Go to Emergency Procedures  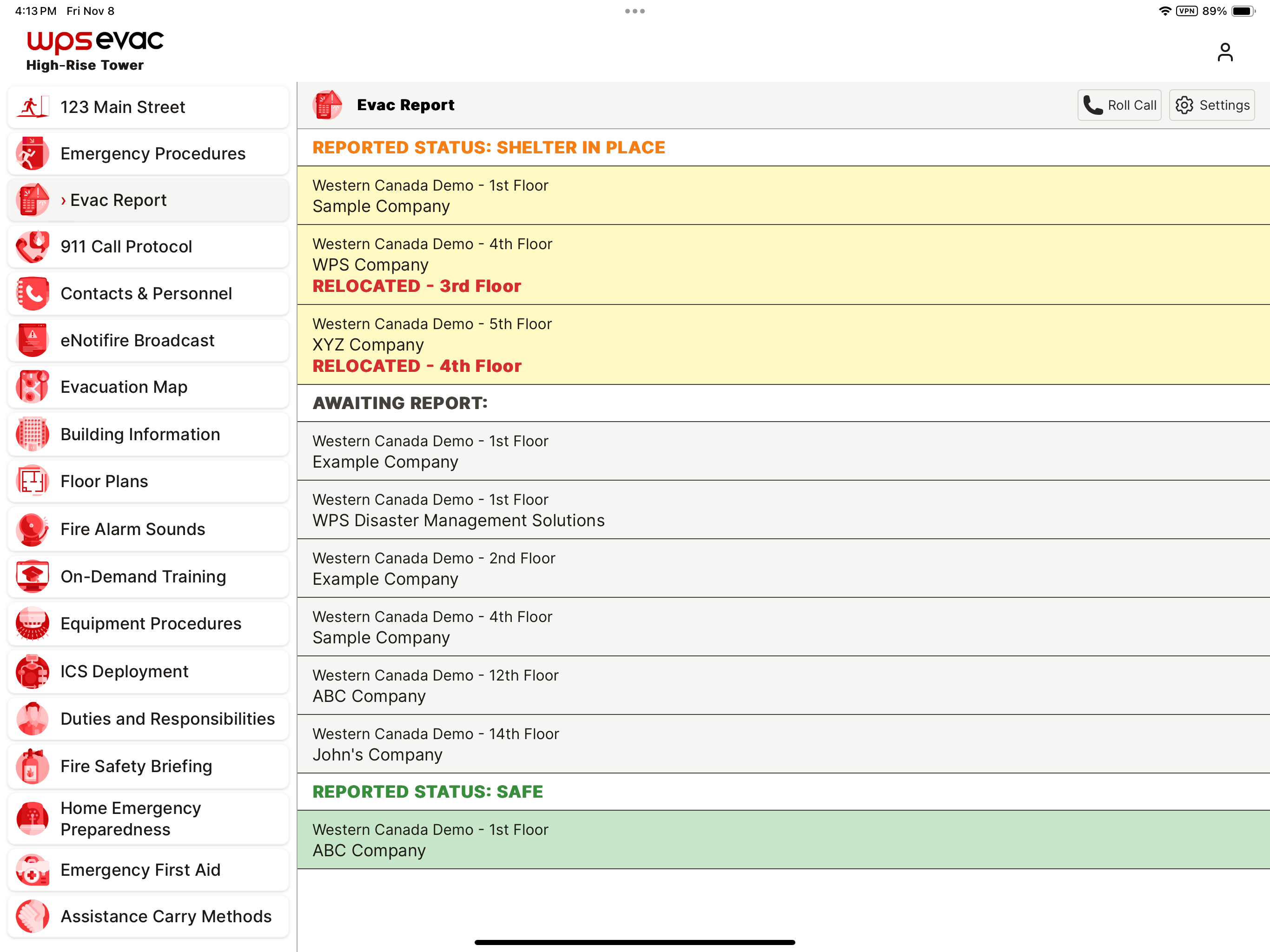tap(148, 153)
